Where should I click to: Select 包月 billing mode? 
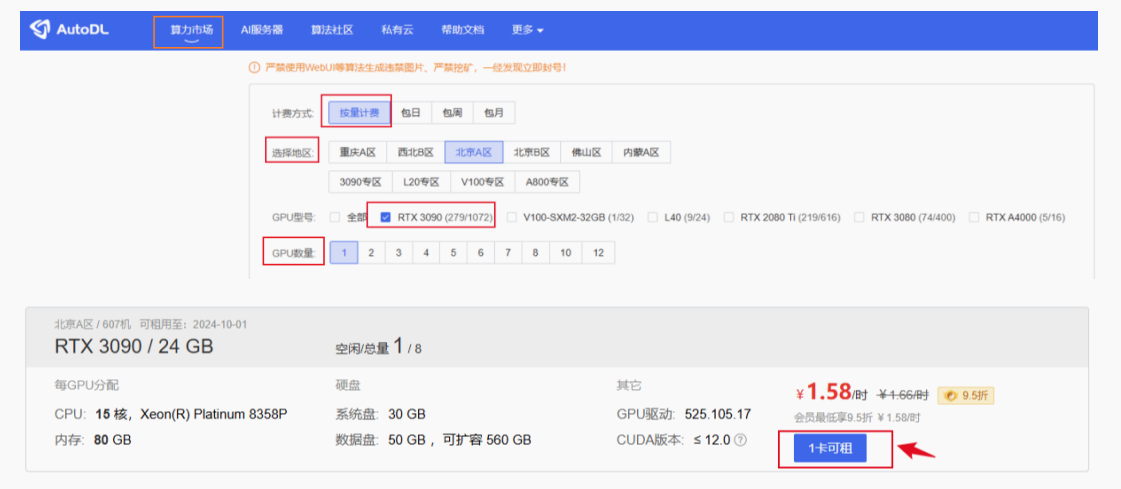click(494, 113)
